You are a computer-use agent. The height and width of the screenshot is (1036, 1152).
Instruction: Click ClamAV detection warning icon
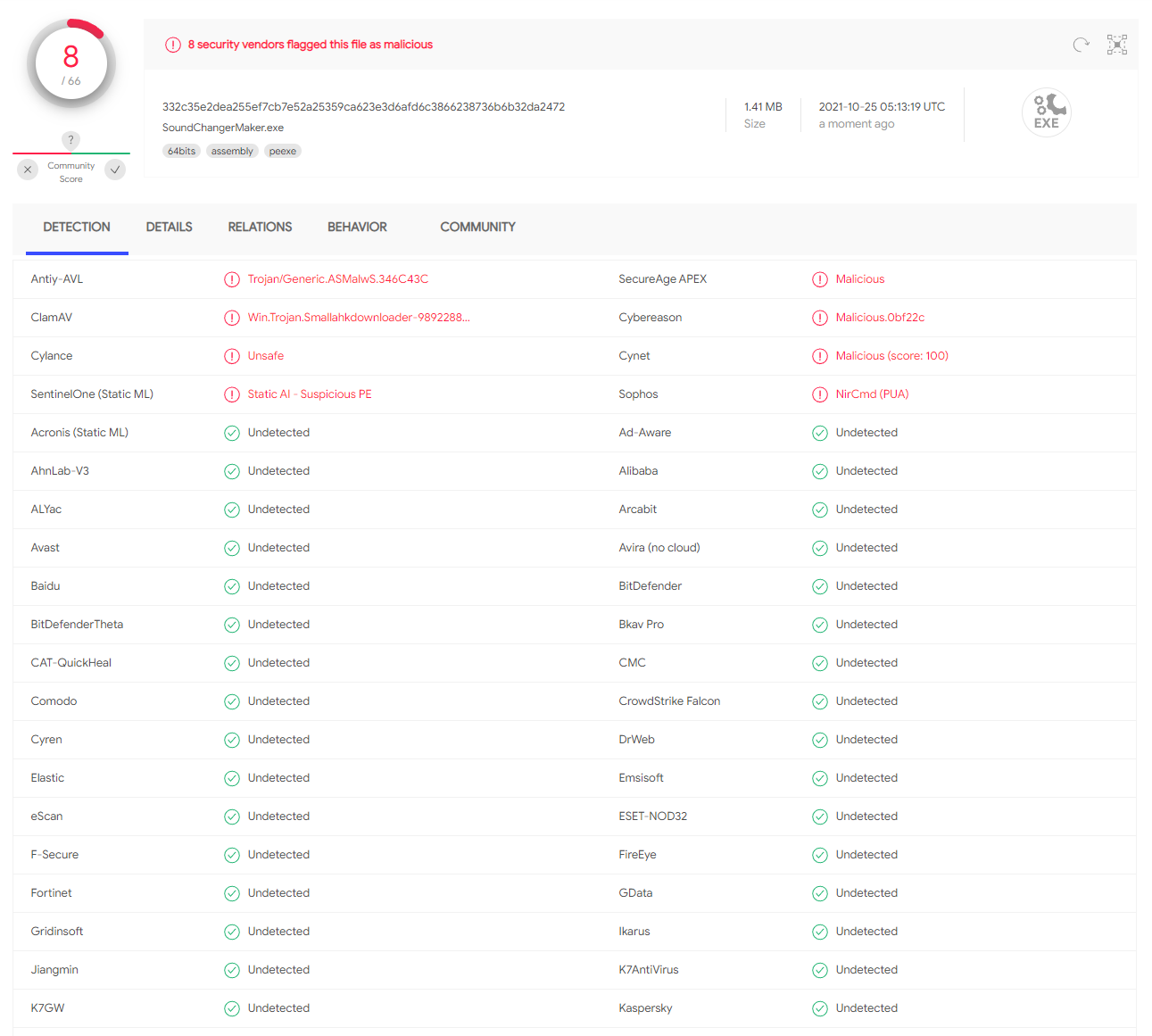pos(232,318)
